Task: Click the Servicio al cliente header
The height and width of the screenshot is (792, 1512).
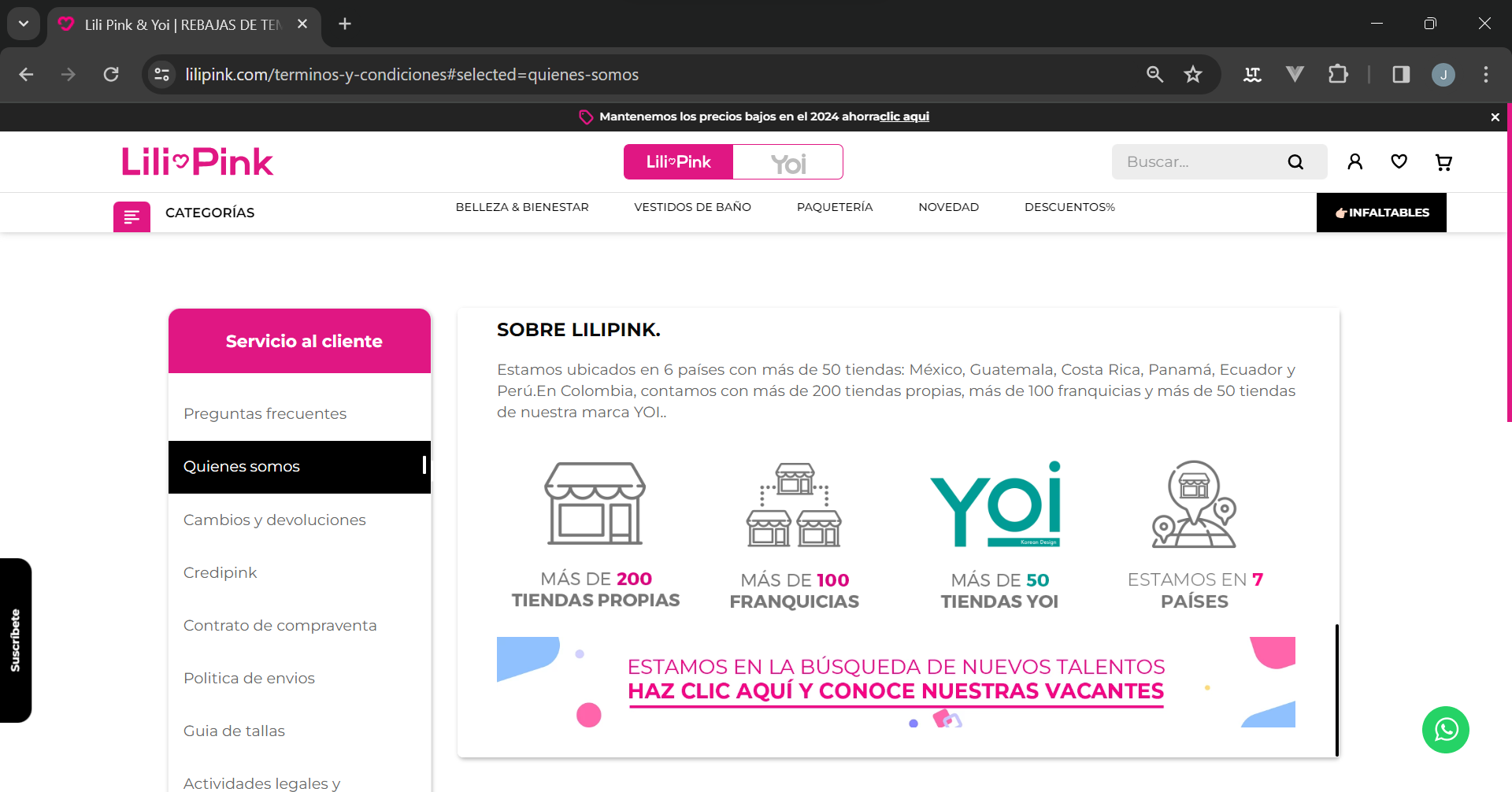Action: point(299,341)
